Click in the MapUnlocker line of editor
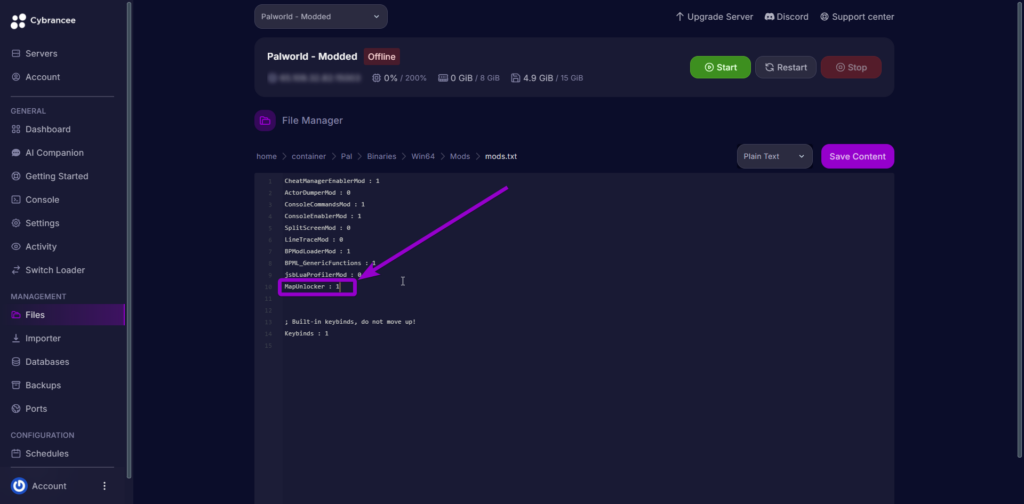This screenshot has width=1024, height=504. [312, 287]
